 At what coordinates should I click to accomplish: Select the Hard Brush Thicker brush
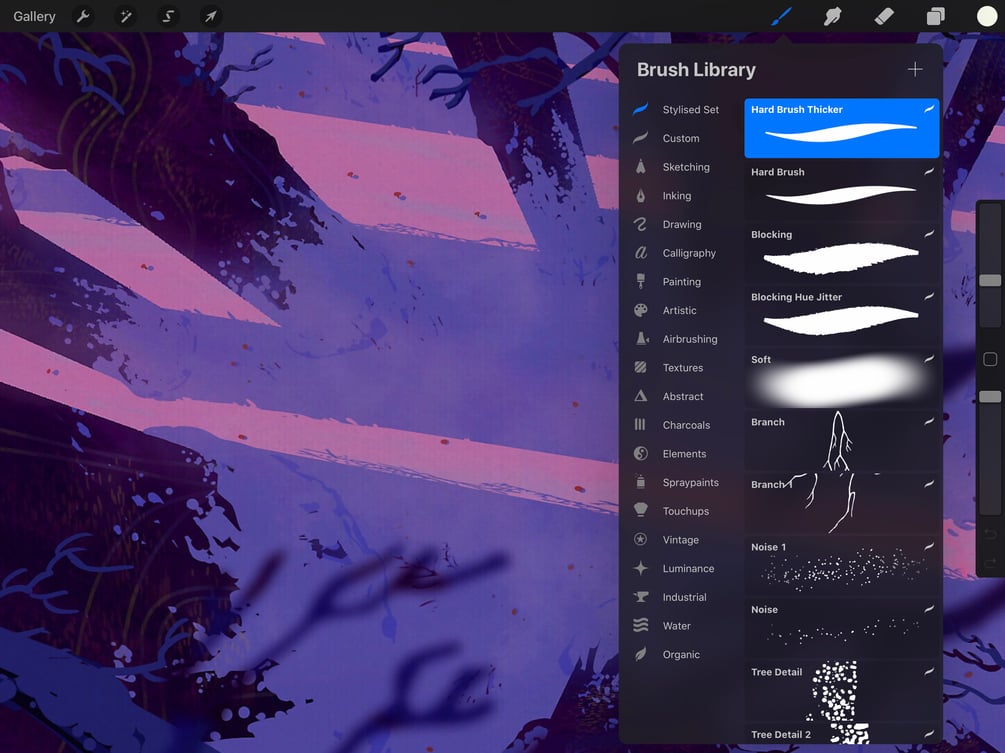tap(842, 128)
